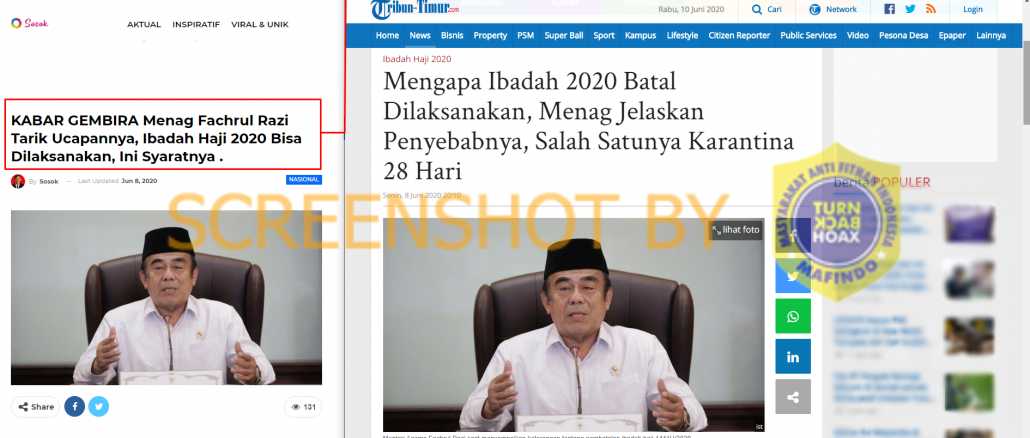This screenshot has height=438, width=1030.
Task: Open the INSPIRATIF menu on Sosok
Action: pyautogui.click(x=196, y=24)
